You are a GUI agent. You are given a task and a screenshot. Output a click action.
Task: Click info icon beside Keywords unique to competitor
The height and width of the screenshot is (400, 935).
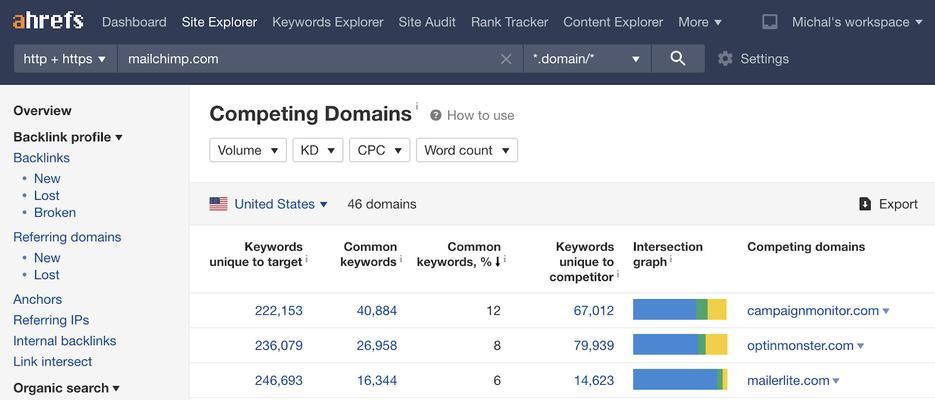[x=618, y=274]
